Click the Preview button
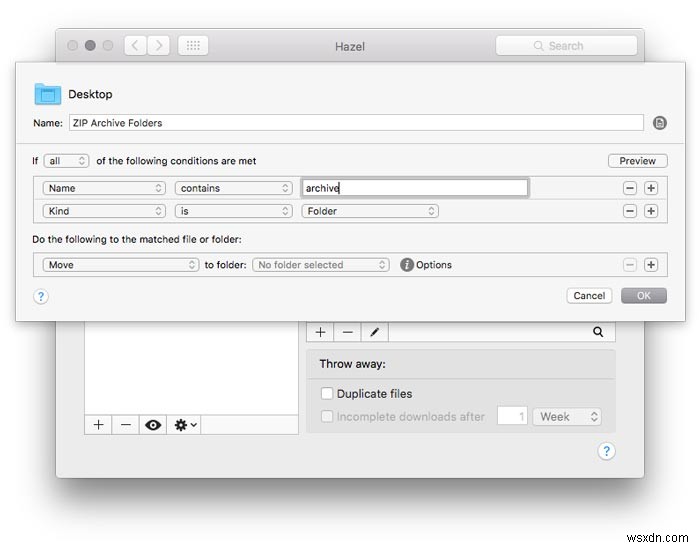Screen dimensions: 700x548 [x=638, y=161]
